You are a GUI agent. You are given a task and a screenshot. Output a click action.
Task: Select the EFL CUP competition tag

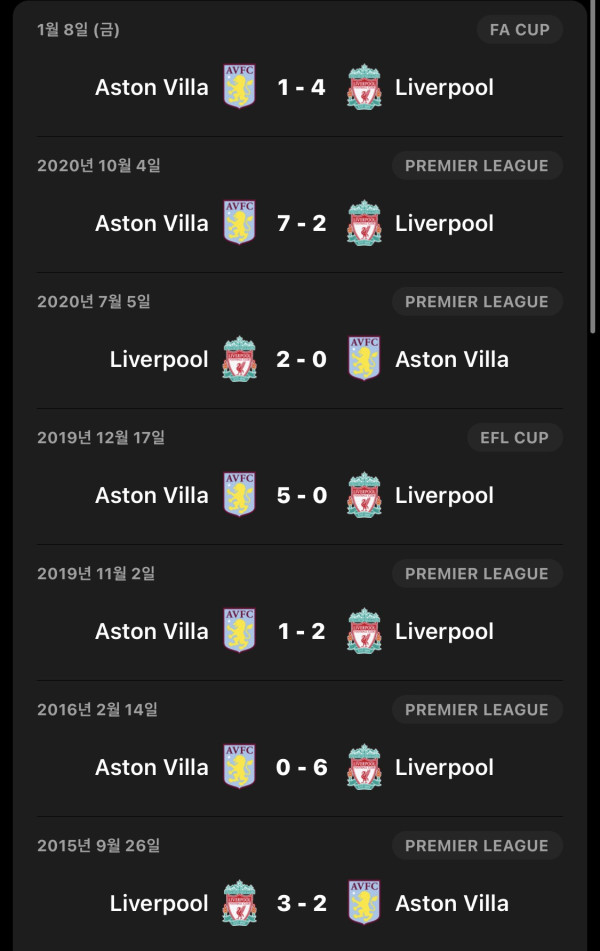pyautogui.click(x=514, y=437)
